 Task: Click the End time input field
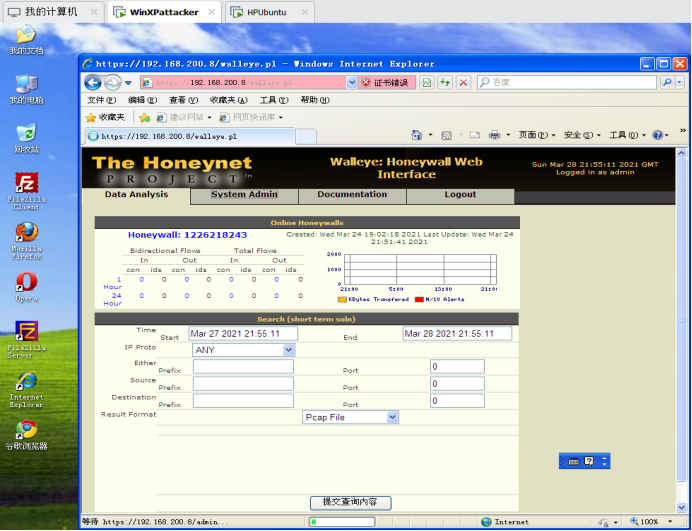457,334
